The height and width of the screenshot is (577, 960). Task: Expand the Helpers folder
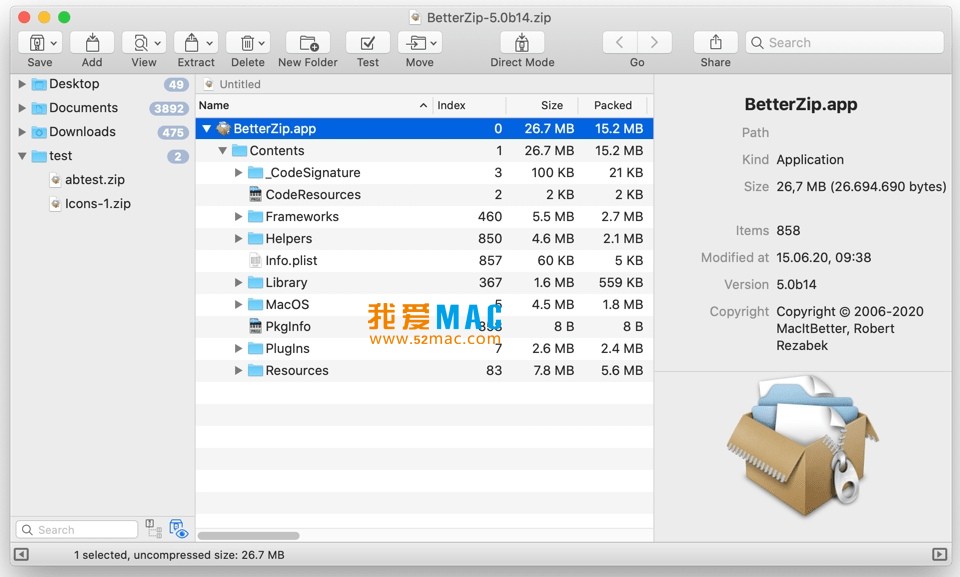238,239
